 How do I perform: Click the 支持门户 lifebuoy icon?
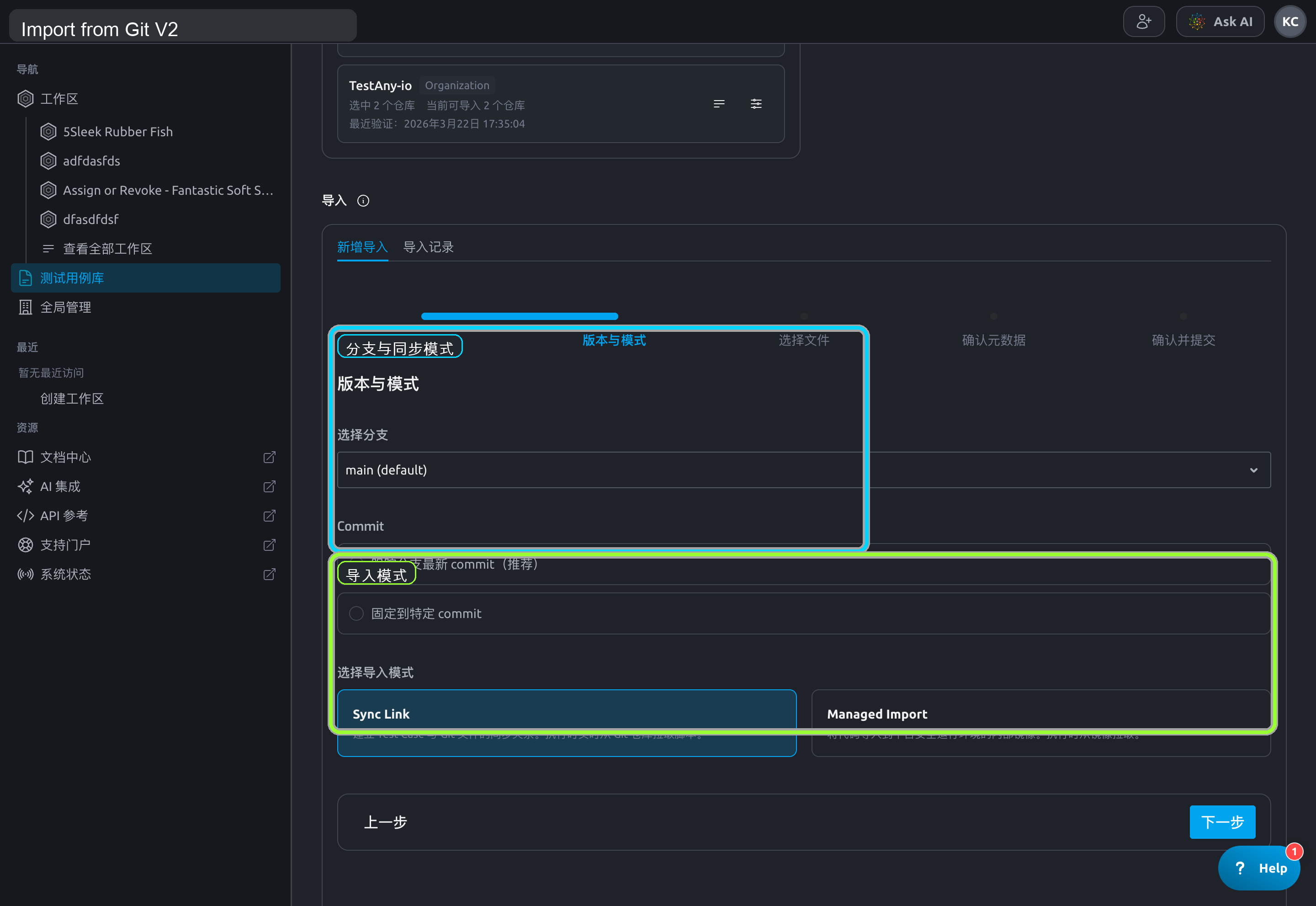[x=26, y=545]
